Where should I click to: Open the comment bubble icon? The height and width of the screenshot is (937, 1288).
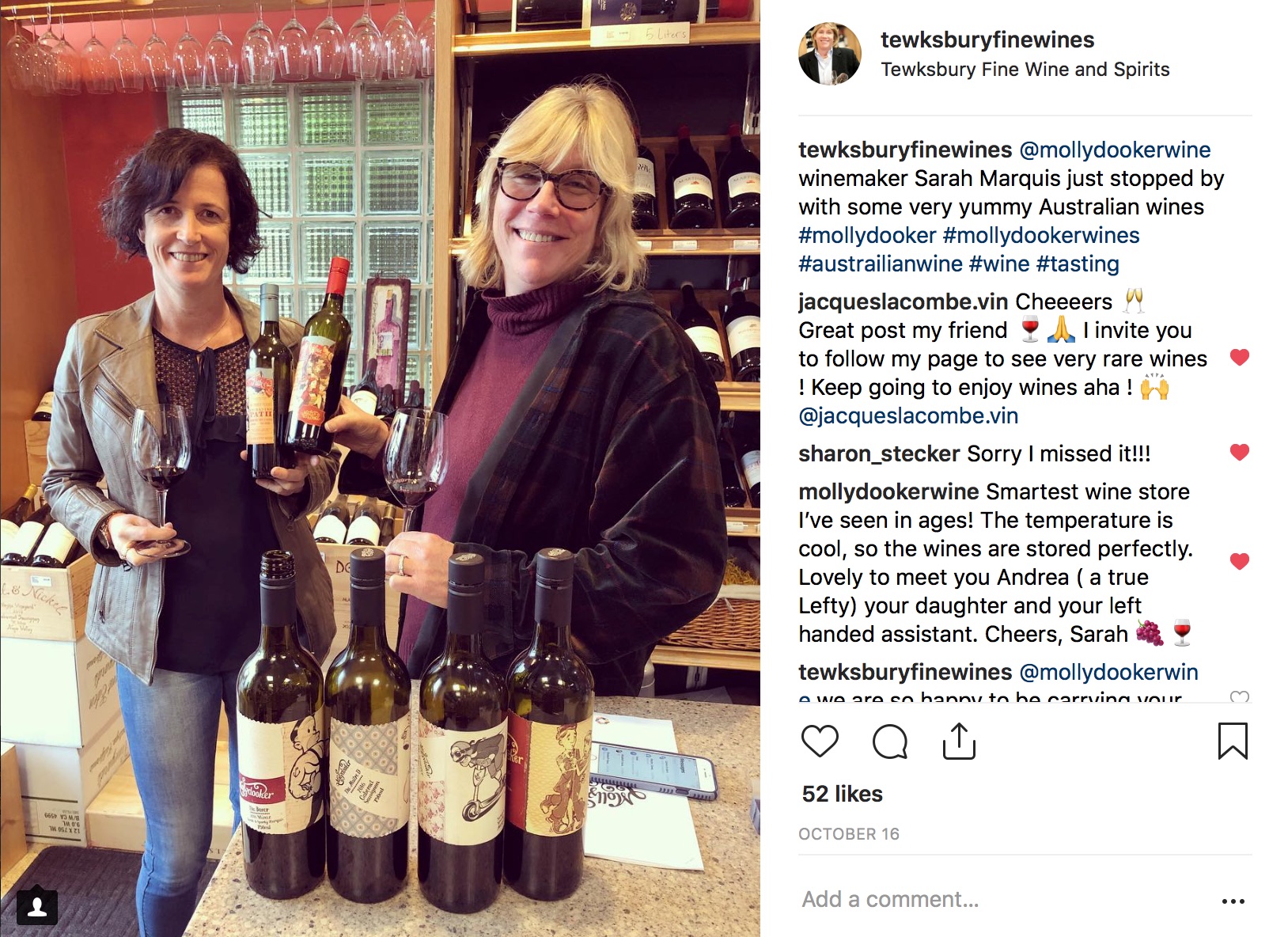pos(889,742)
